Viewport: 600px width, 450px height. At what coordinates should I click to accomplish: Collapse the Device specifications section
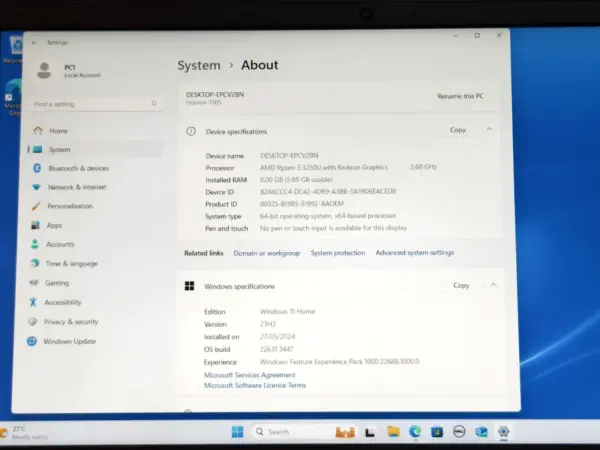[489, 129]
